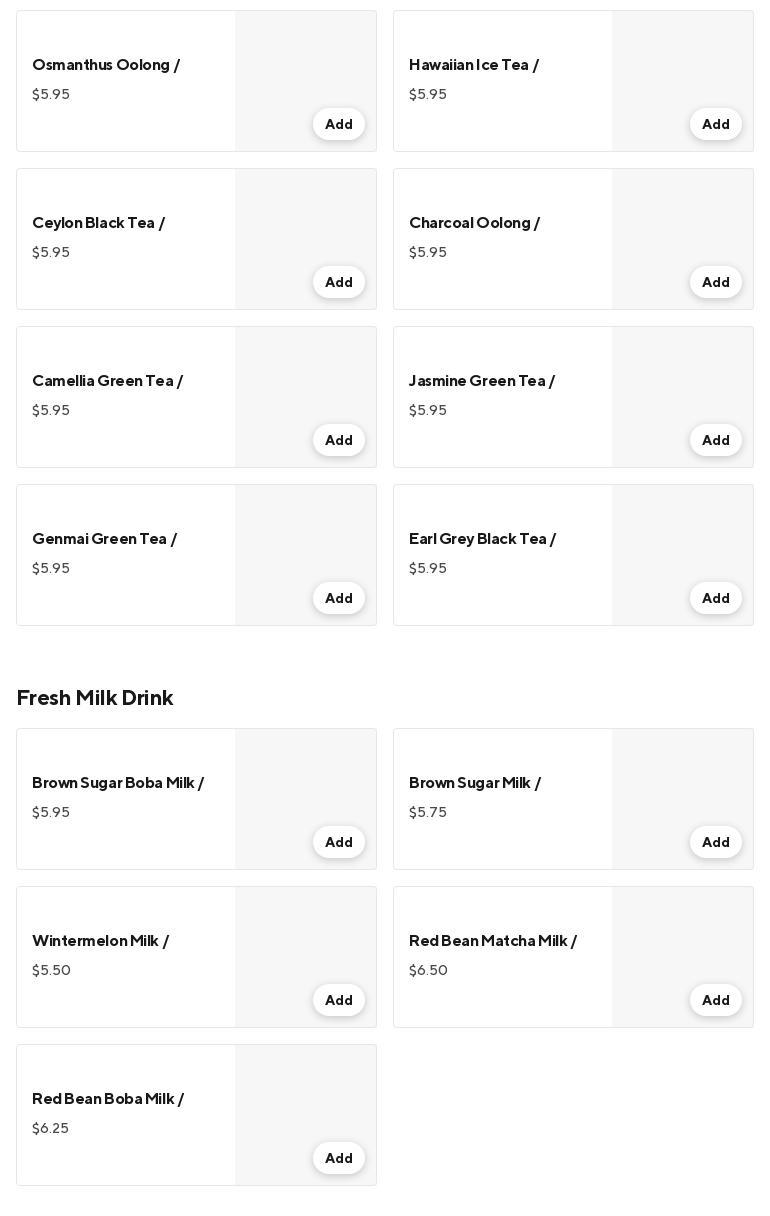Click Jasmine Green Tea image placeholder
The width and height of the screenshot is (770, 1216).
click(x=682, y=380)
